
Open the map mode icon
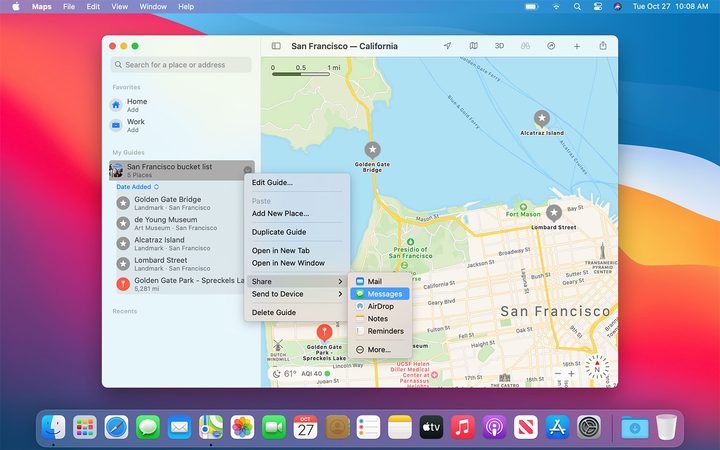pyautogui.click(x=473, y=46)
